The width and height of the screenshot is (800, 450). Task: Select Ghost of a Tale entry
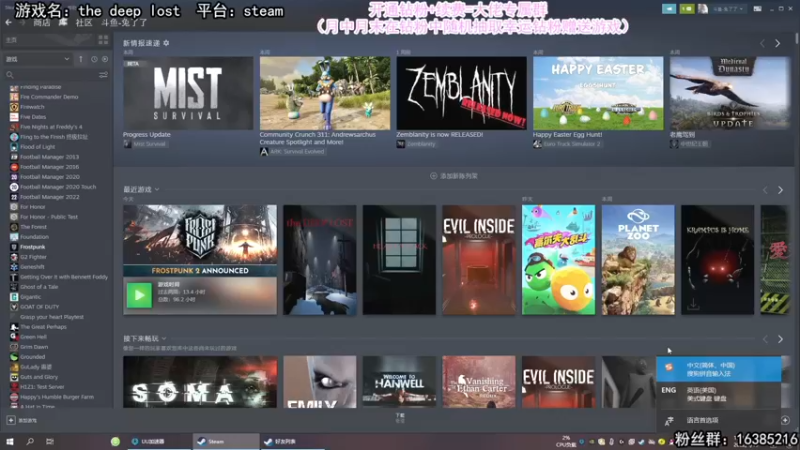tap(39, 287)
